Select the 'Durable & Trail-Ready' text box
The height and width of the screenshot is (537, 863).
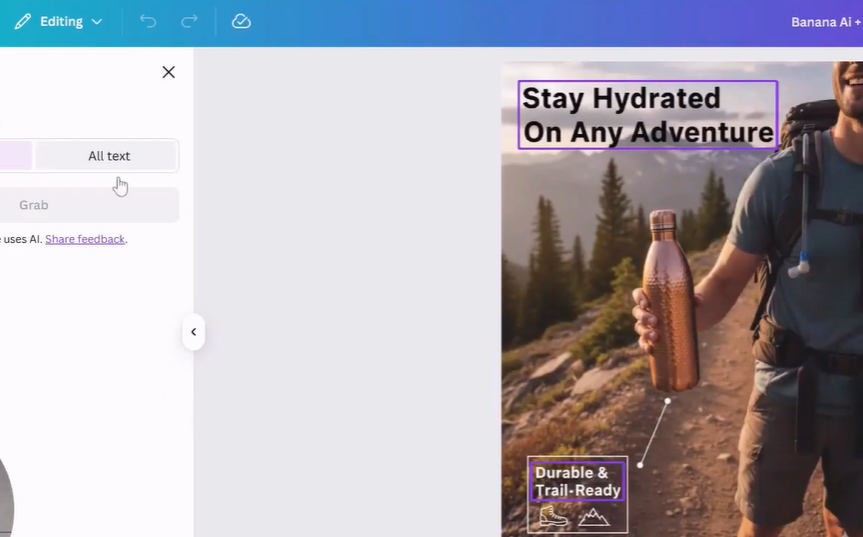[x=577, y=481]
